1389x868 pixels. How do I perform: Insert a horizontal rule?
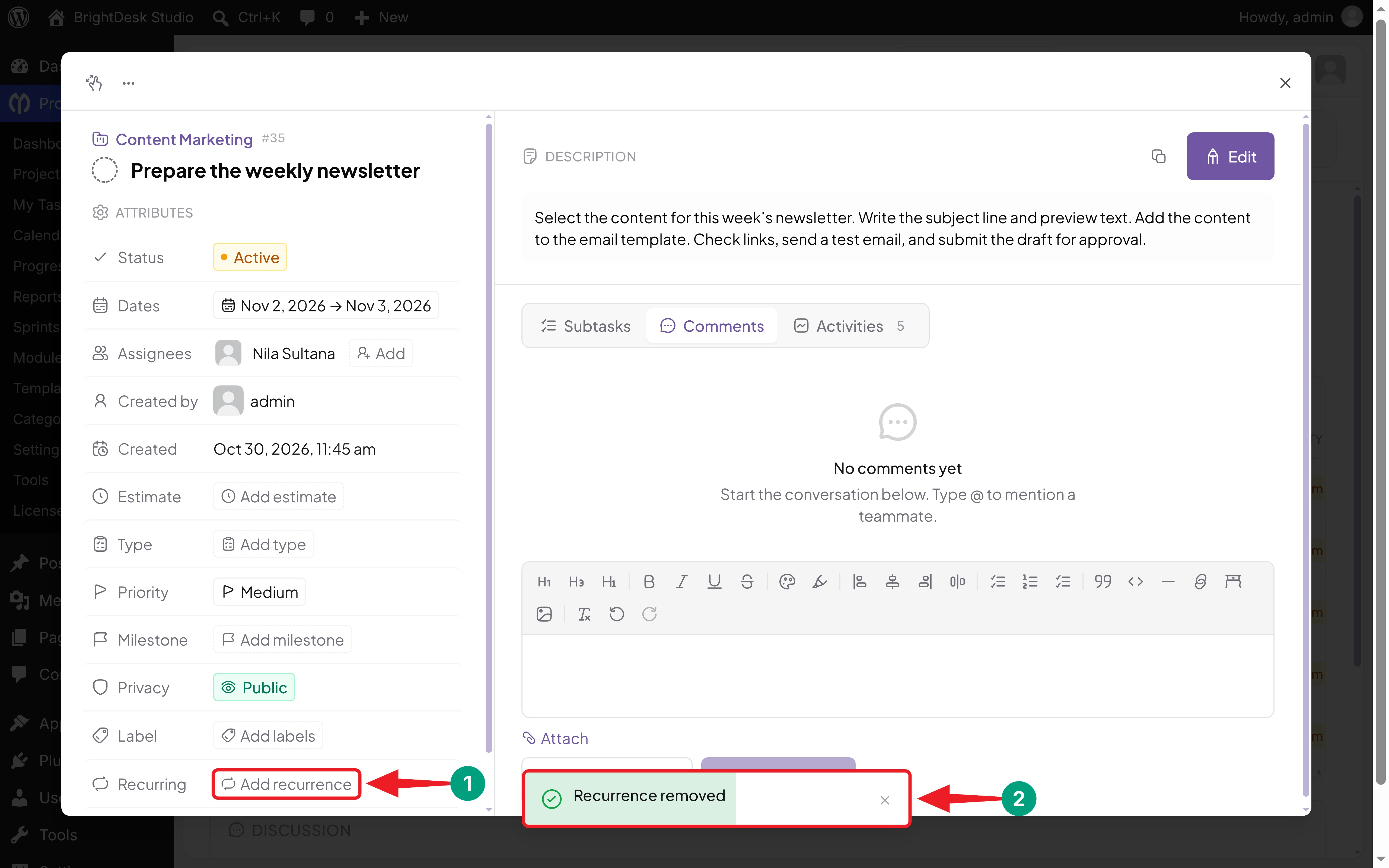click(x=1167, y=582)
